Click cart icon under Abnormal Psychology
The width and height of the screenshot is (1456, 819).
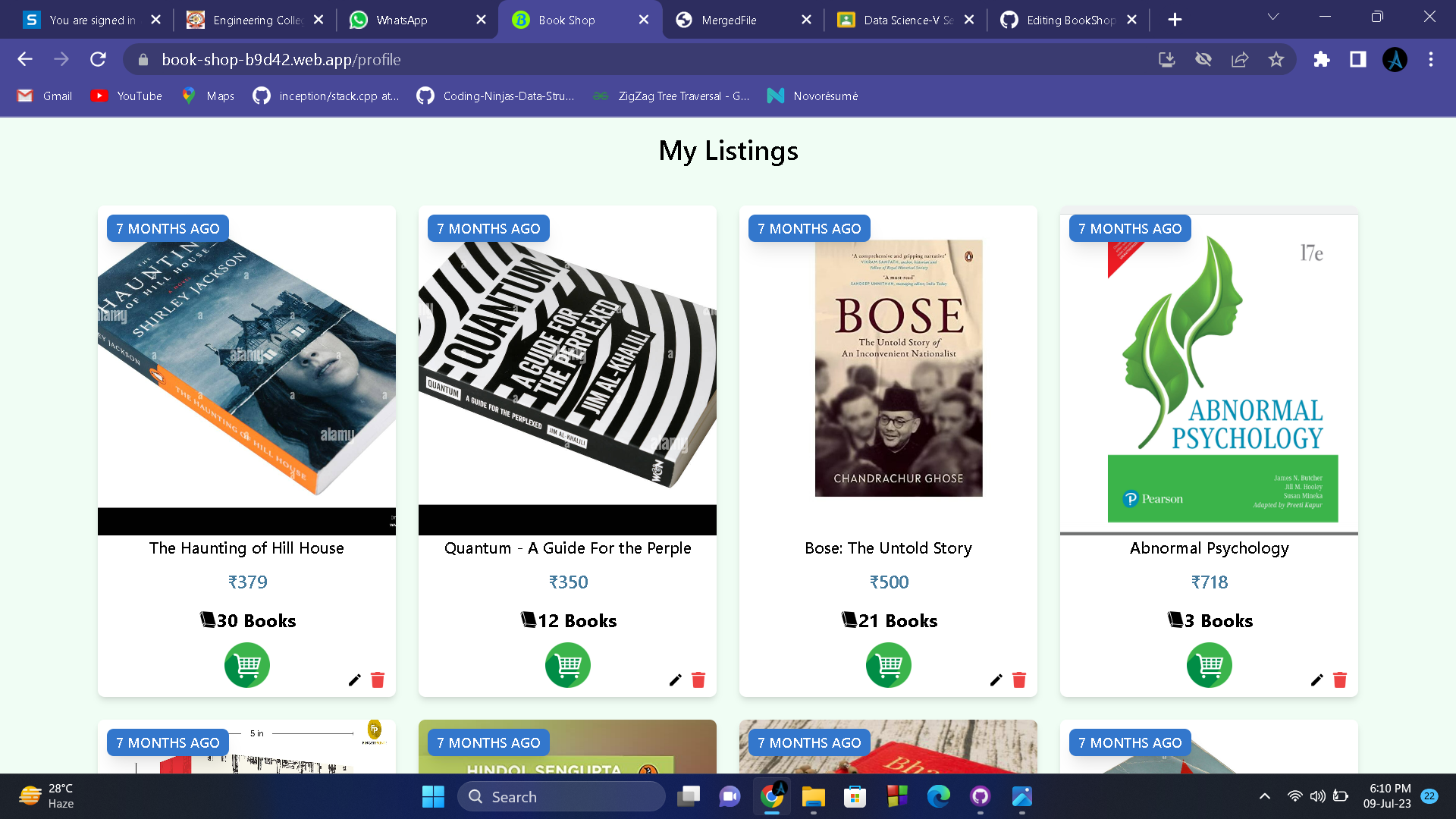1209,665
